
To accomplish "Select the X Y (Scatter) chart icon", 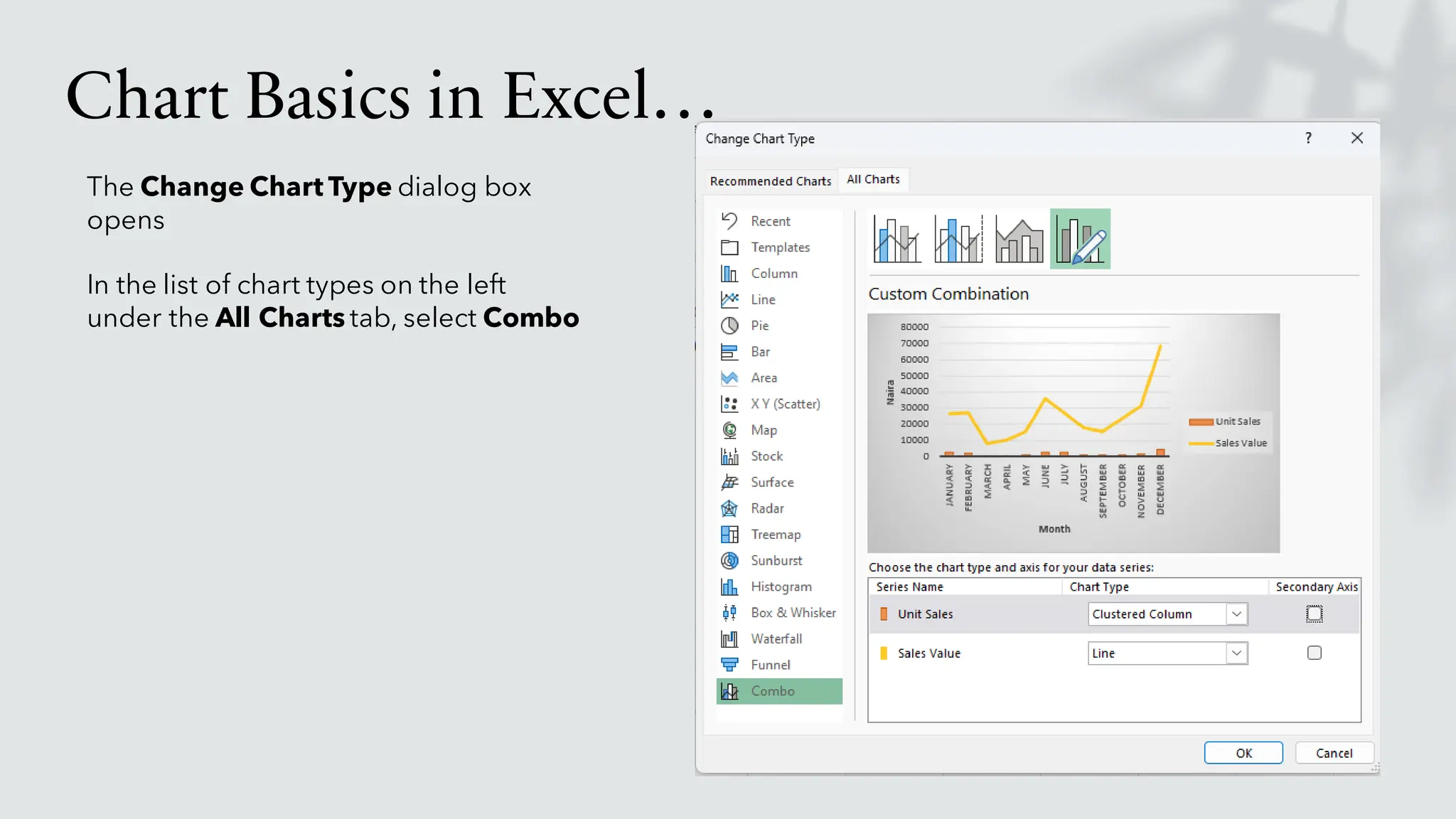I will coord(729,404).
